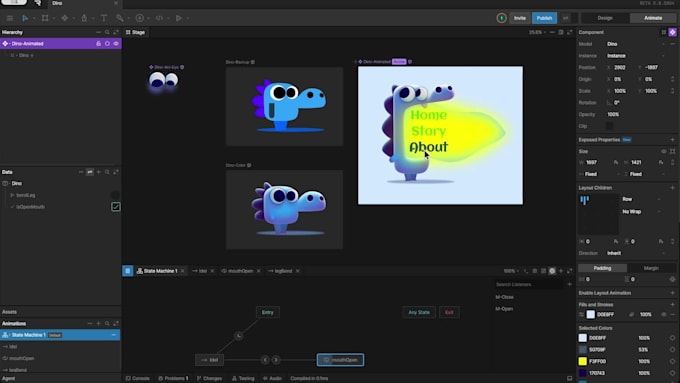Toggle the isOpenMouth checkbox

(115, 207)
